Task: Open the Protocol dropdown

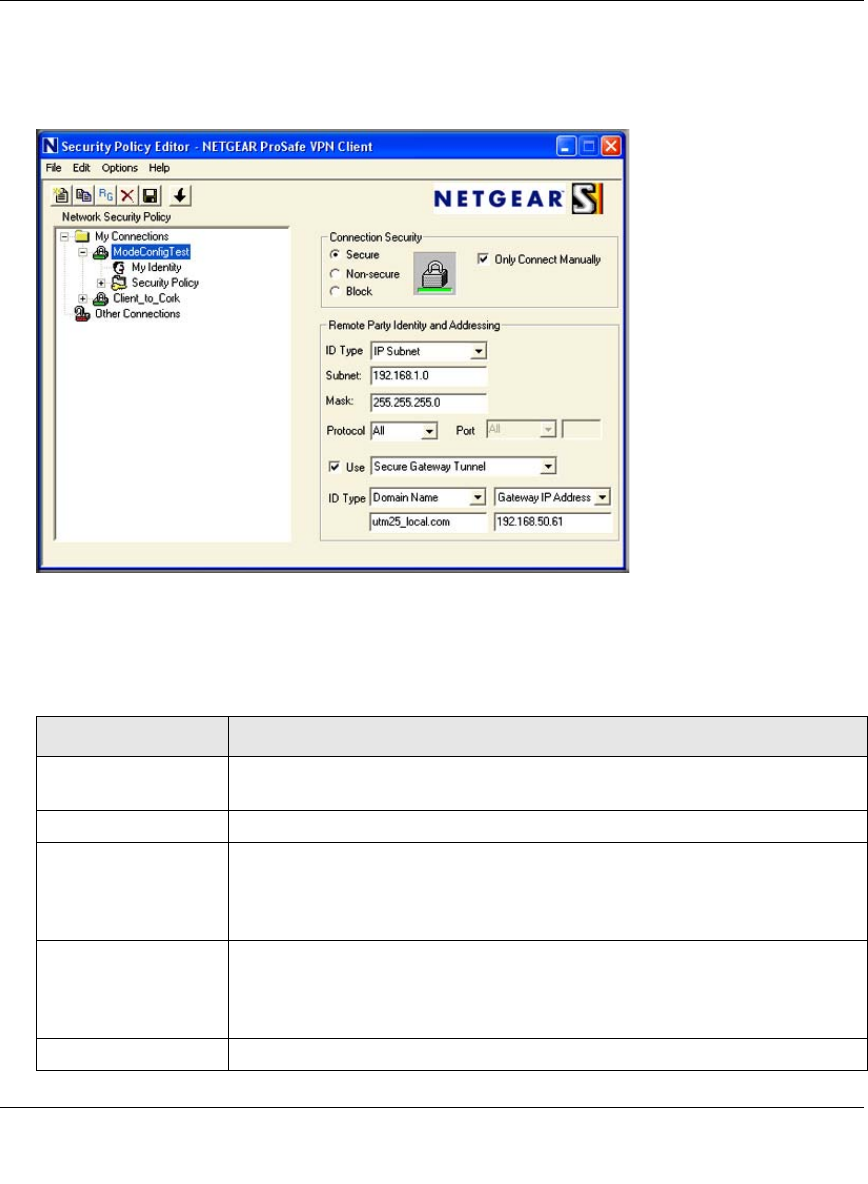Action: pos(429,431)
